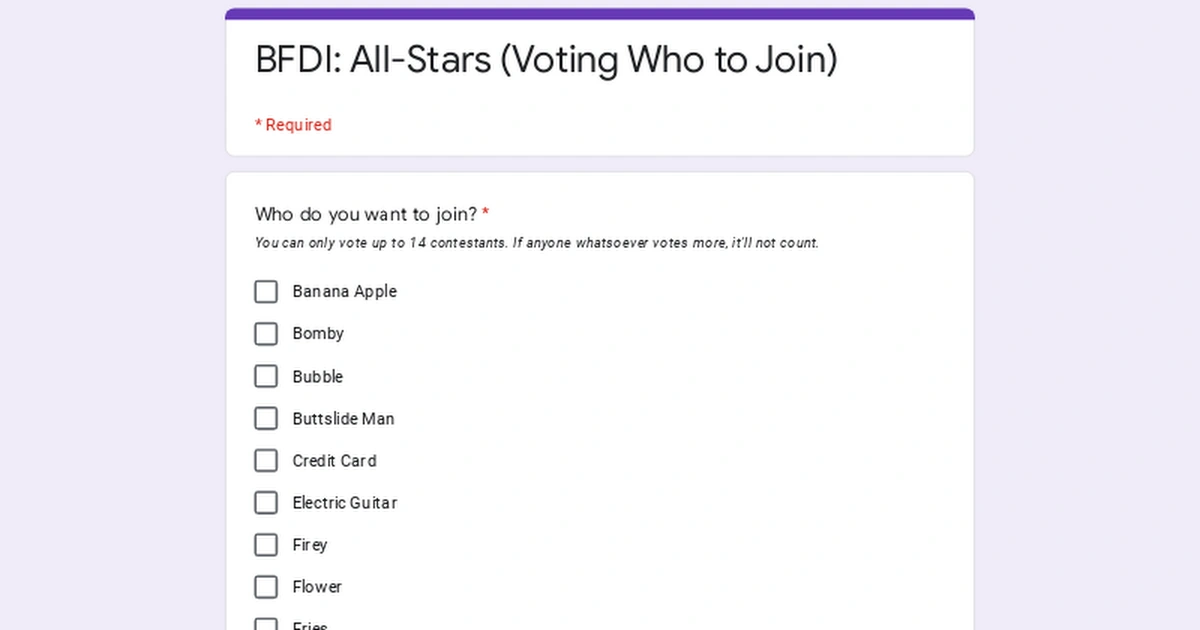Select the Flower label text
This screenshot has height=630, width=1200.
317,587
